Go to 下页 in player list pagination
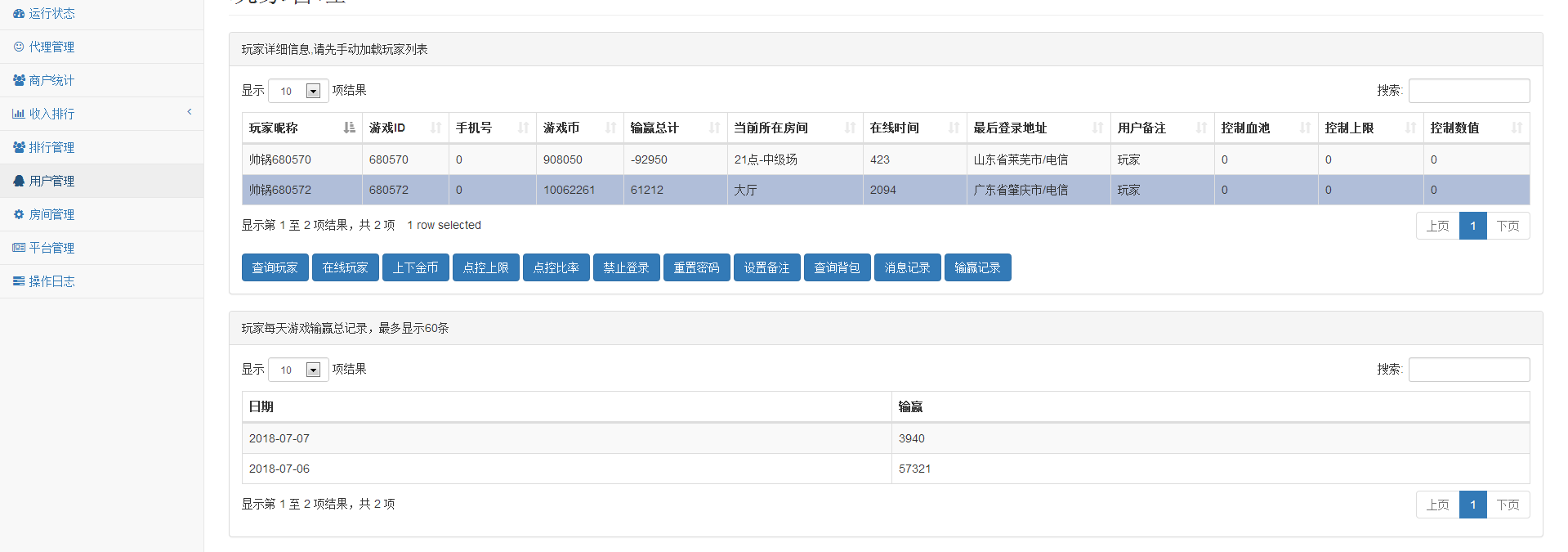1568x552 pixels. point(1508,227)
